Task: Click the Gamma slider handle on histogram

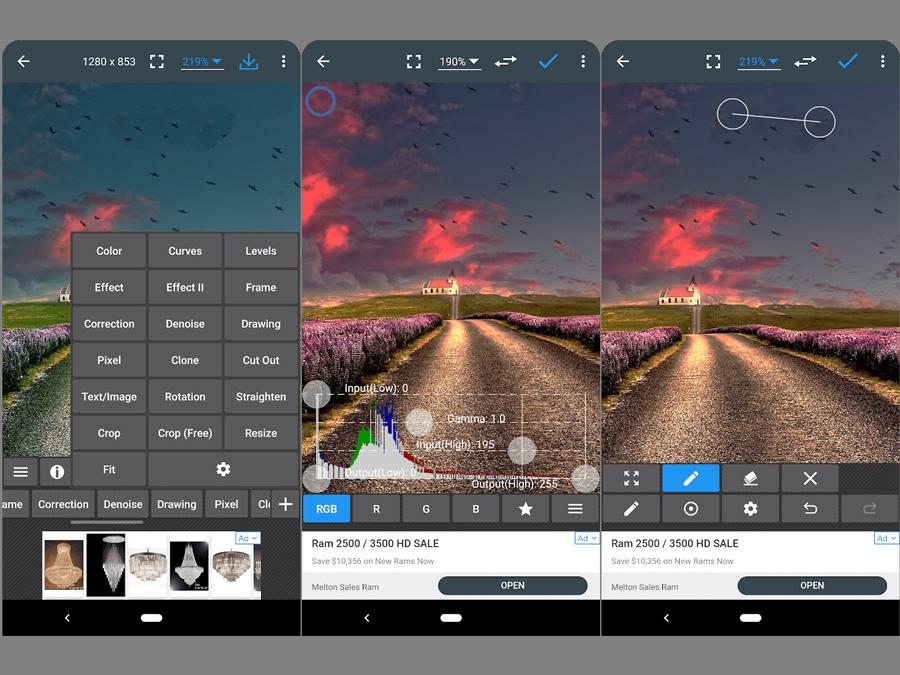Action: pyautogui.click(x=419, y=422)
